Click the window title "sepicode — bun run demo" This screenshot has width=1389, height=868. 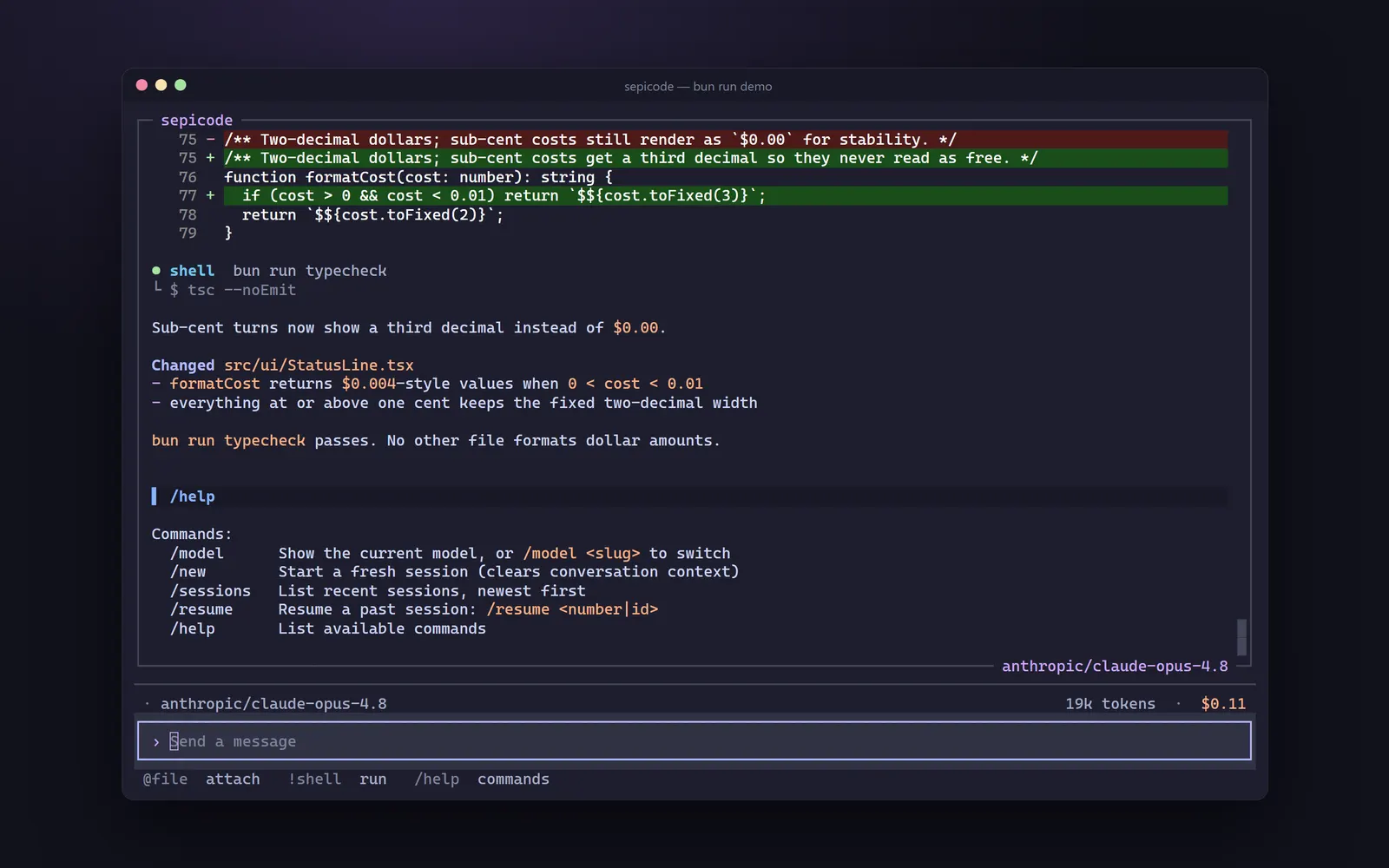(698, 87)
